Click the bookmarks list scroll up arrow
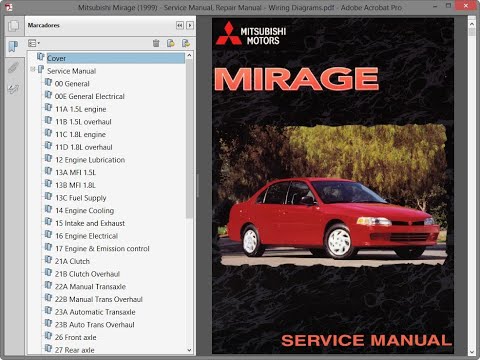Screen dimensions: 480x360 [x=189, y=55]
